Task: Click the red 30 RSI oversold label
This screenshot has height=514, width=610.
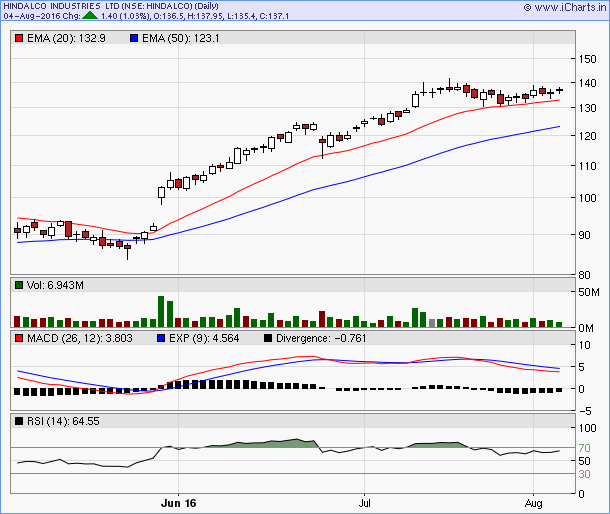Action: coord(584,474)
